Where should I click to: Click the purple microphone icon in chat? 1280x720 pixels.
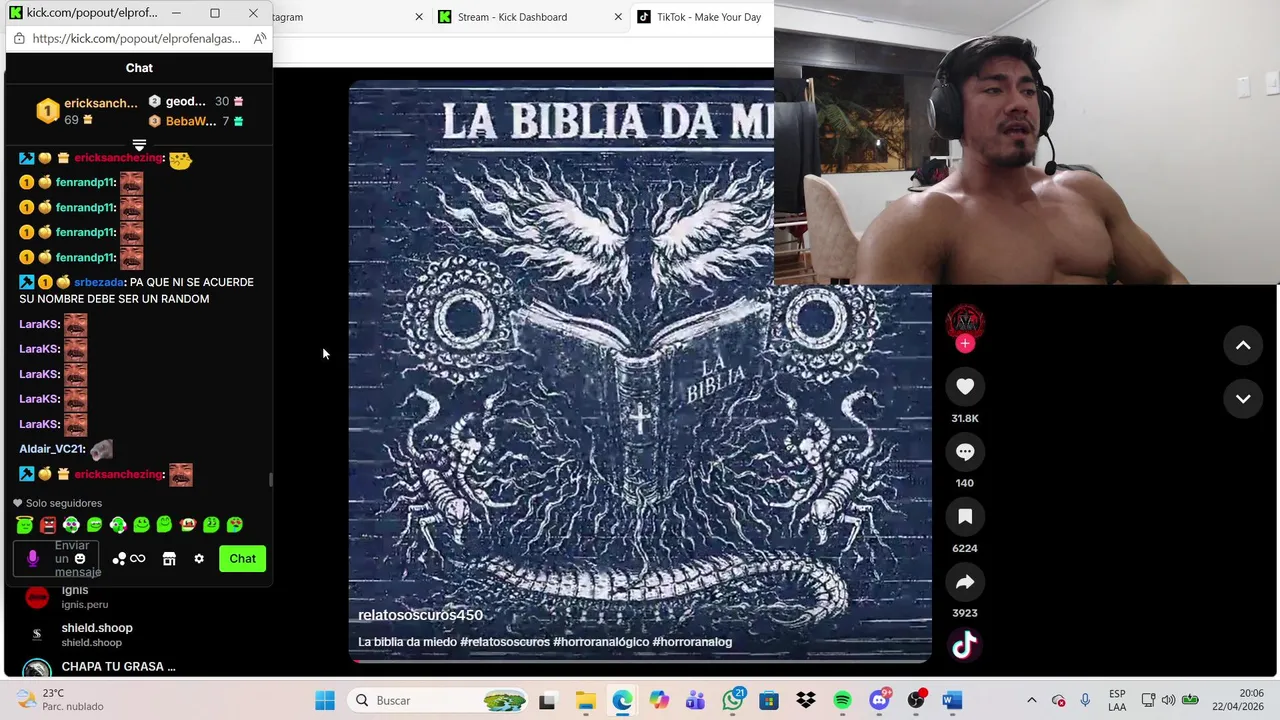(33, 559)
